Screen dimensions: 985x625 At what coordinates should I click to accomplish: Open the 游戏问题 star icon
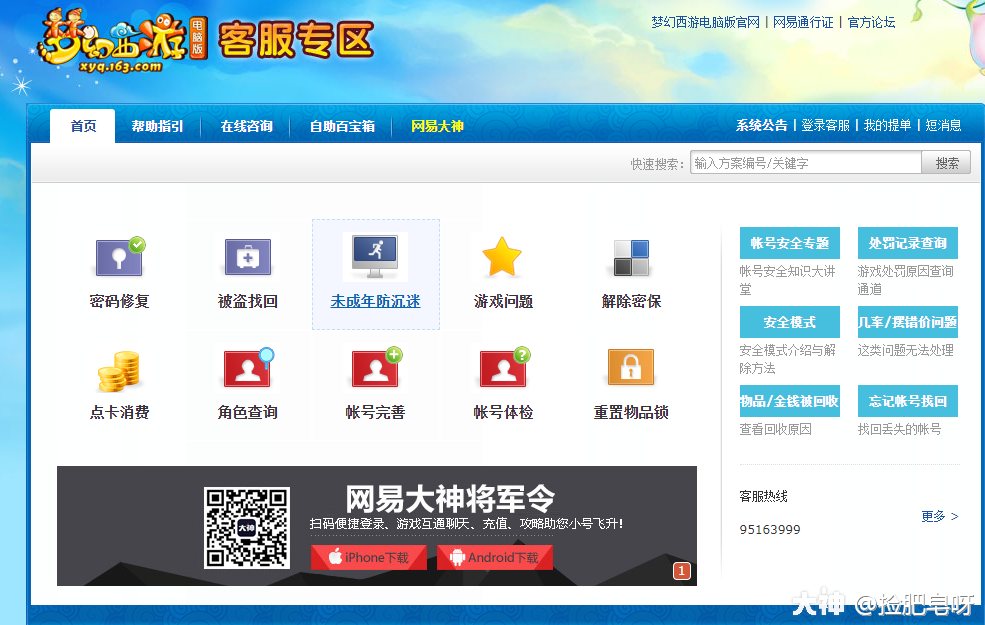tap(502, 256)
